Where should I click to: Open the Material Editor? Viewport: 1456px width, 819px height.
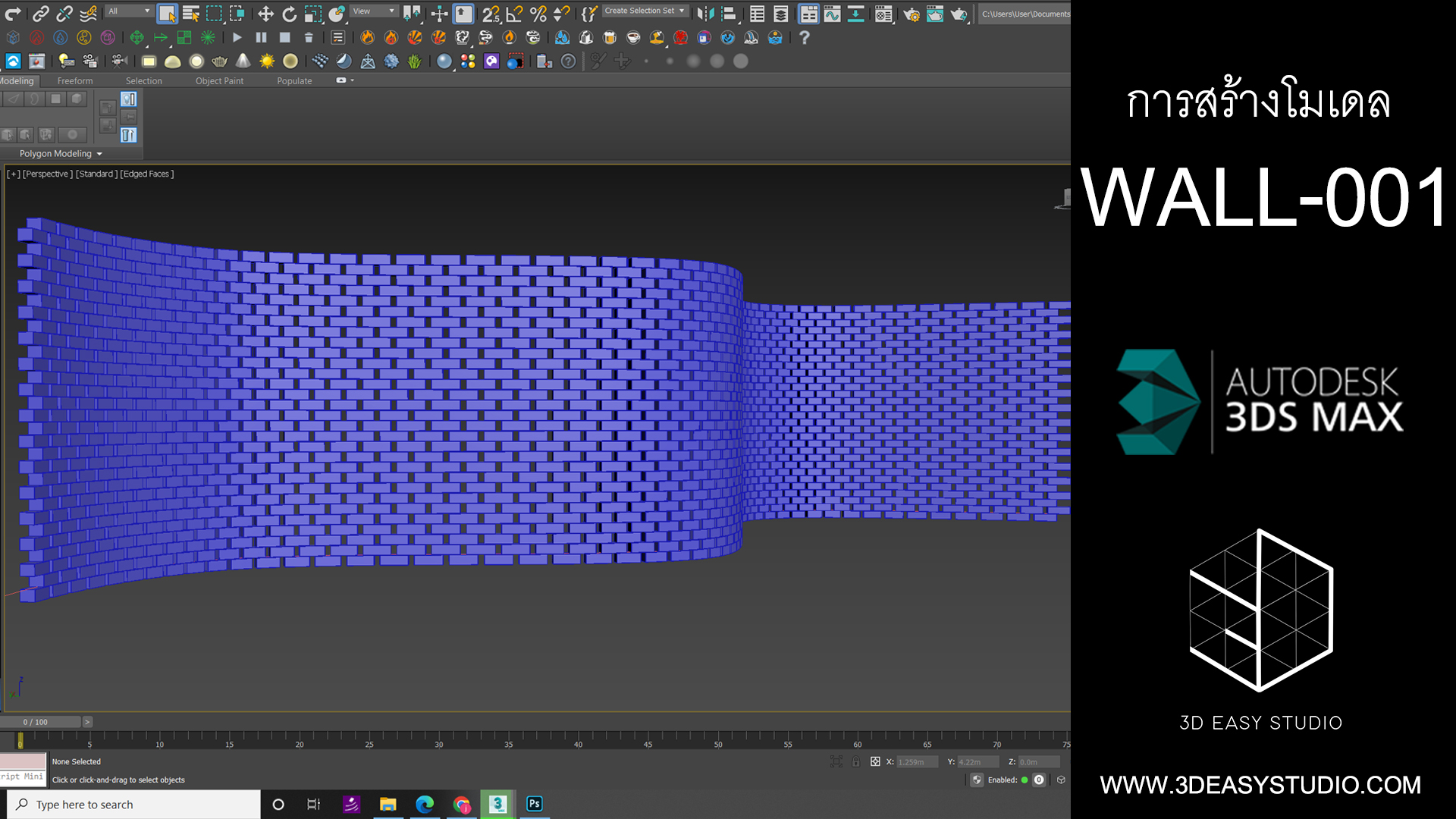[883, 13]
